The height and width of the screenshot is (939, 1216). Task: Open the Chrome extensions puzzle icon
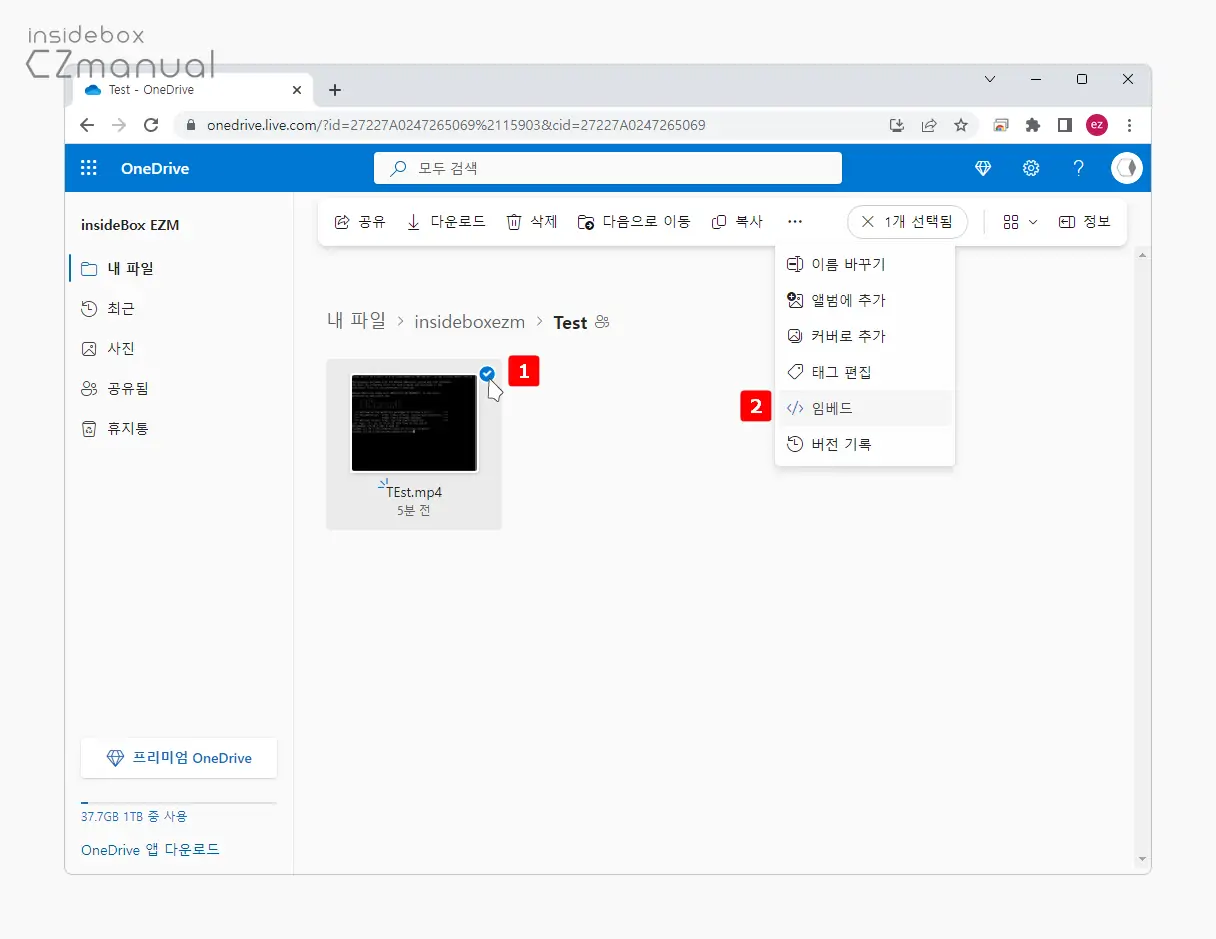pos(1033,125)
